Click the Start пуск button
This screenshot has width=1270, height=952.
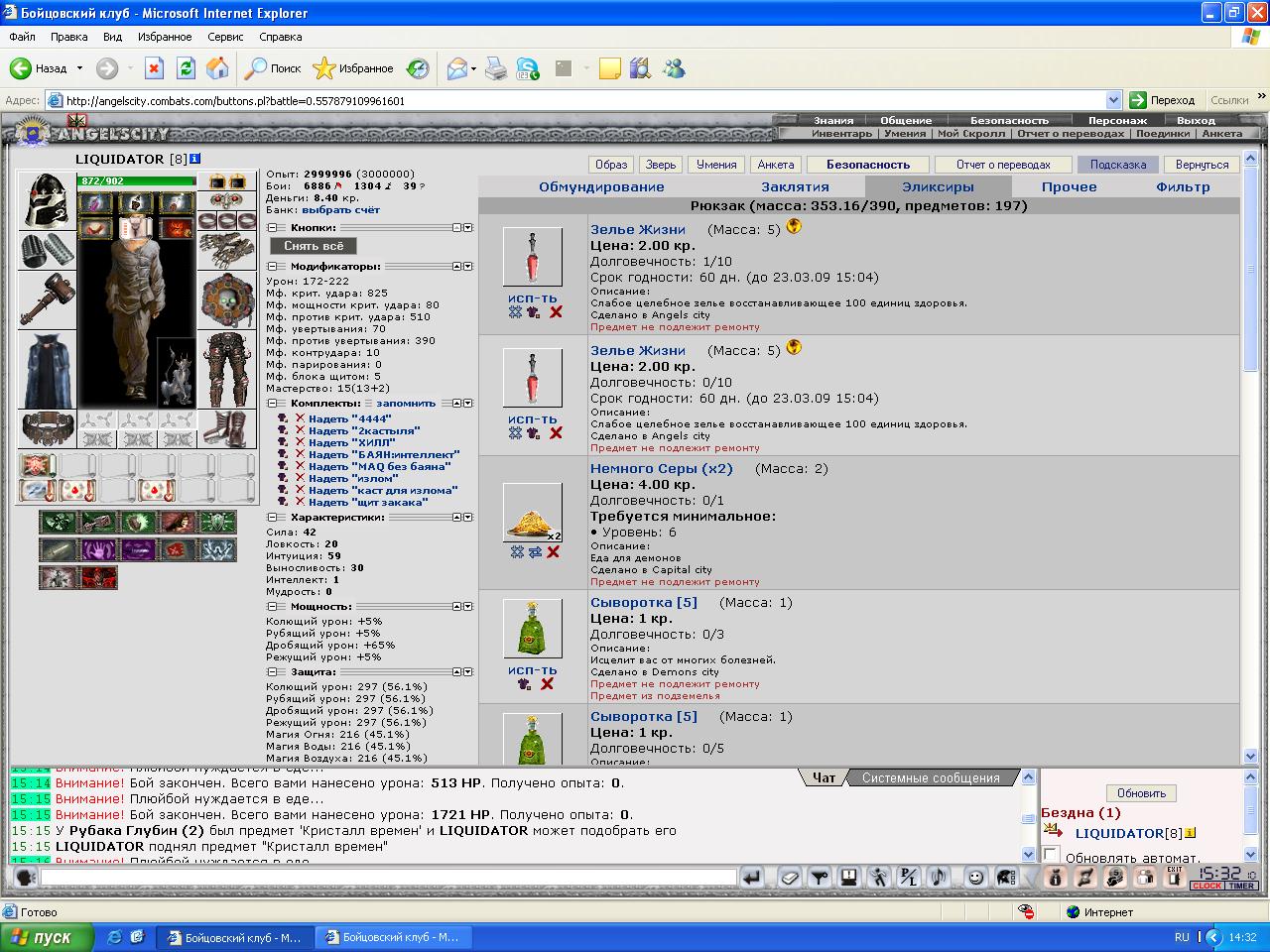[x=47, y=937]
